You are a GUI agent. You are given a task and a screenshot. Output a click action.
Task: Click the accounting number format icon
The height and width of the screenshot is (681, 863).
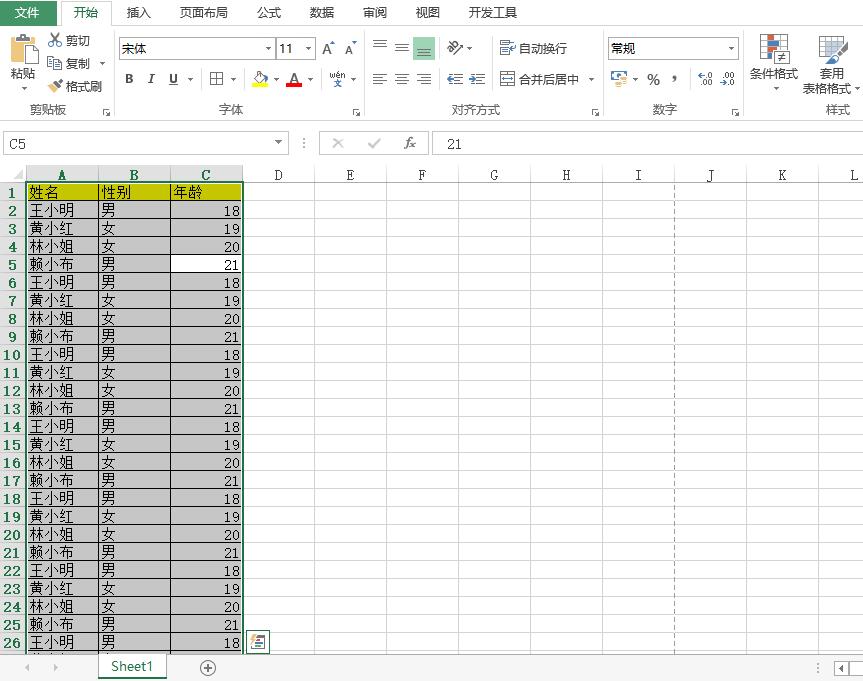(619, 79)
